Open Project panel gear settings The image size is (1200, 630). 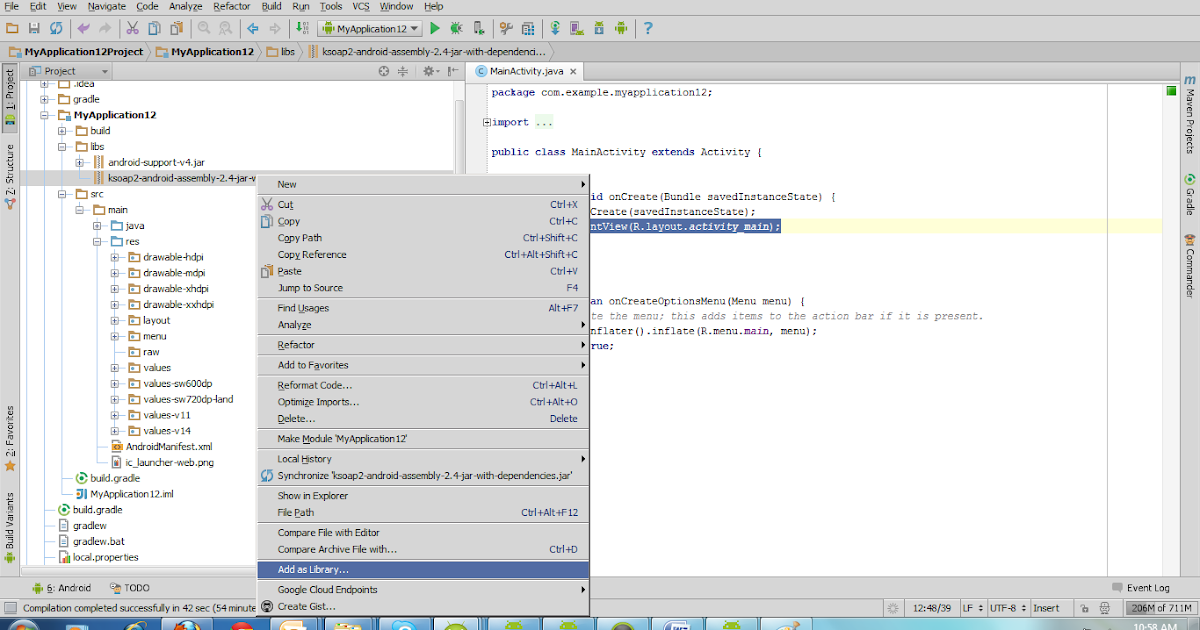431,71
